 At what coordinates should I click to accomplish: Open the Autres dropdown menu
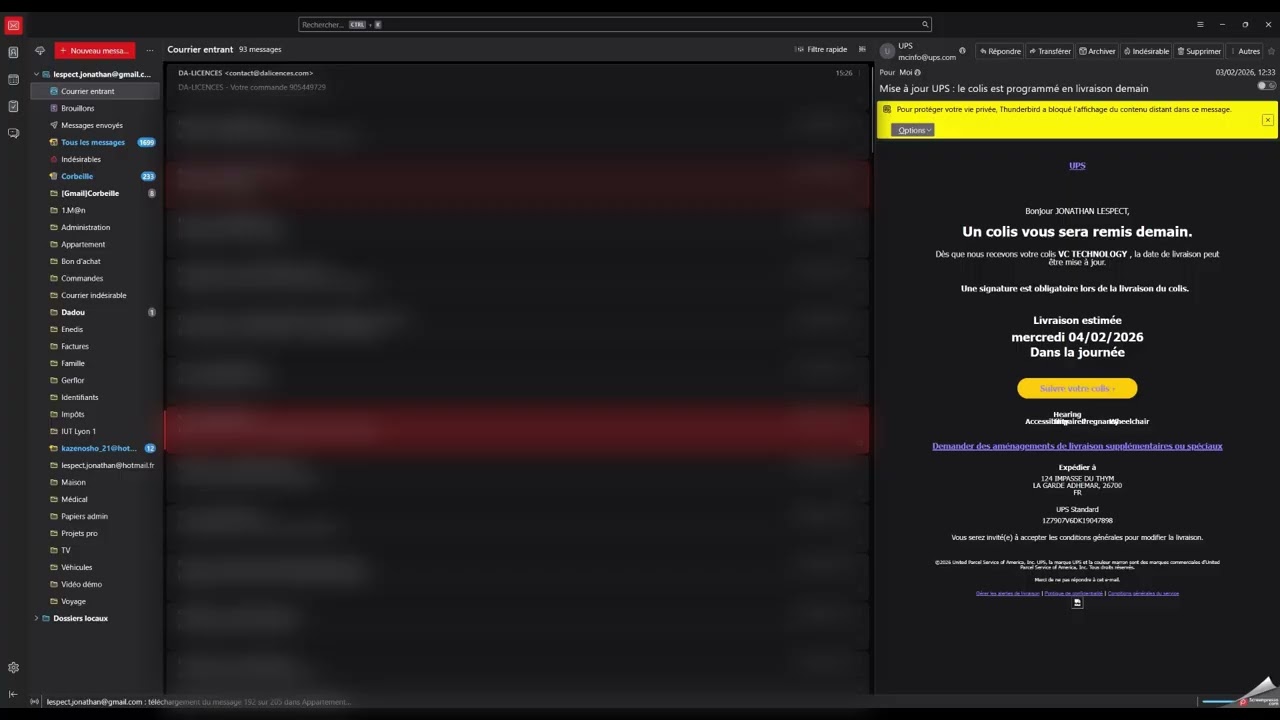click(1244, 51)
